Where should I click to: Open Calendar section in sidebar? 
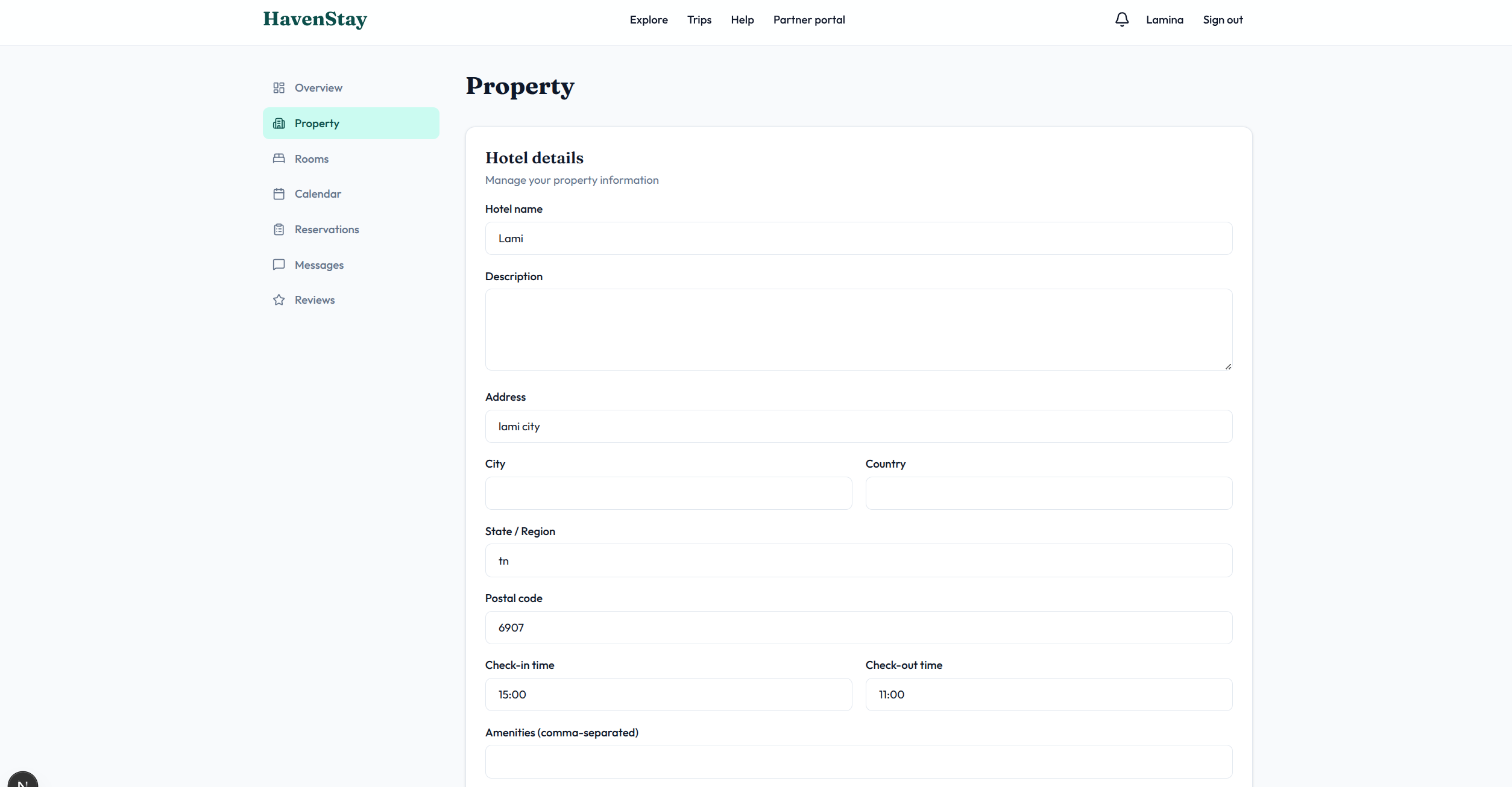point(351,194)
